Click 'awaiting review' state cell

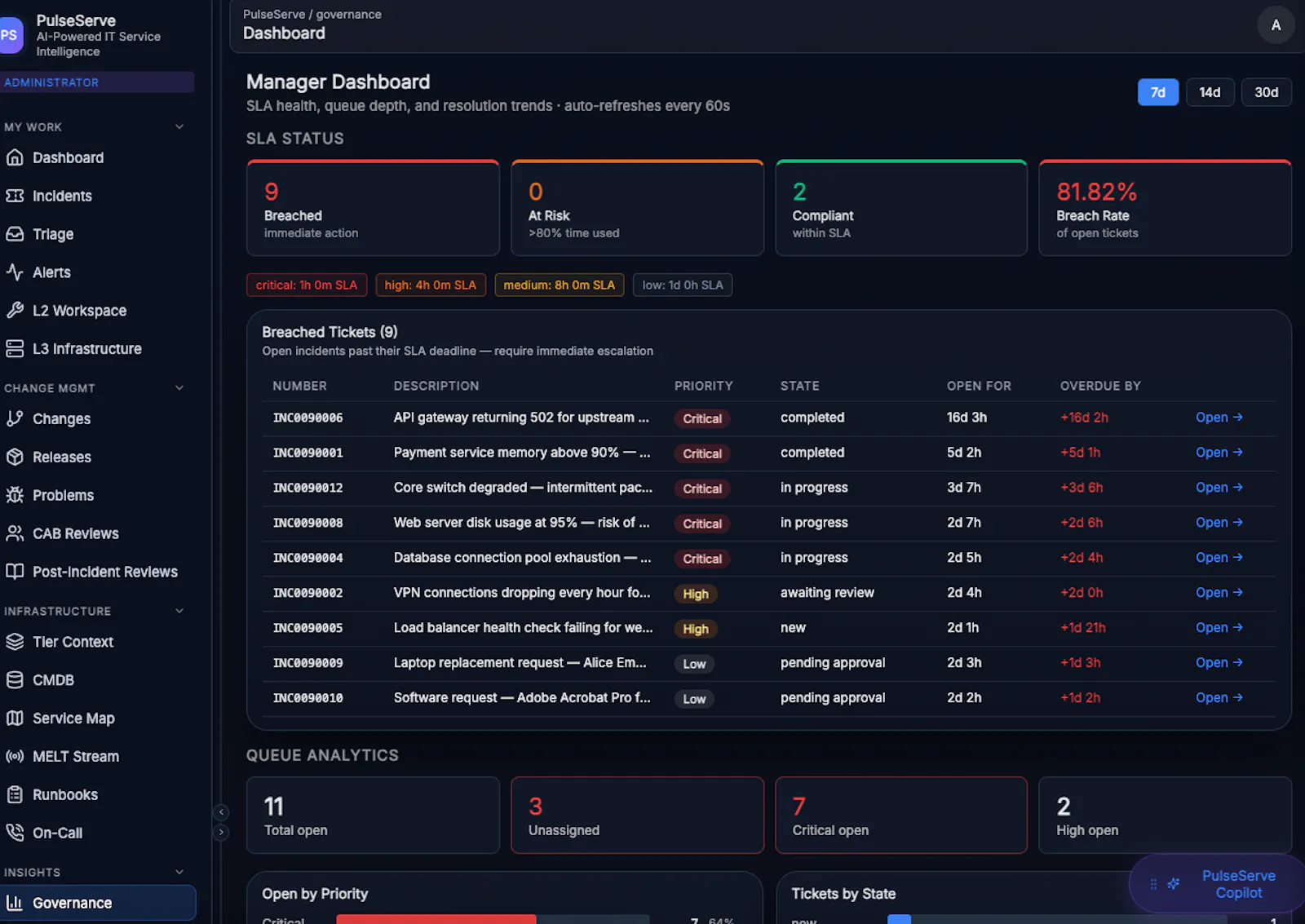tap(827, 593)
